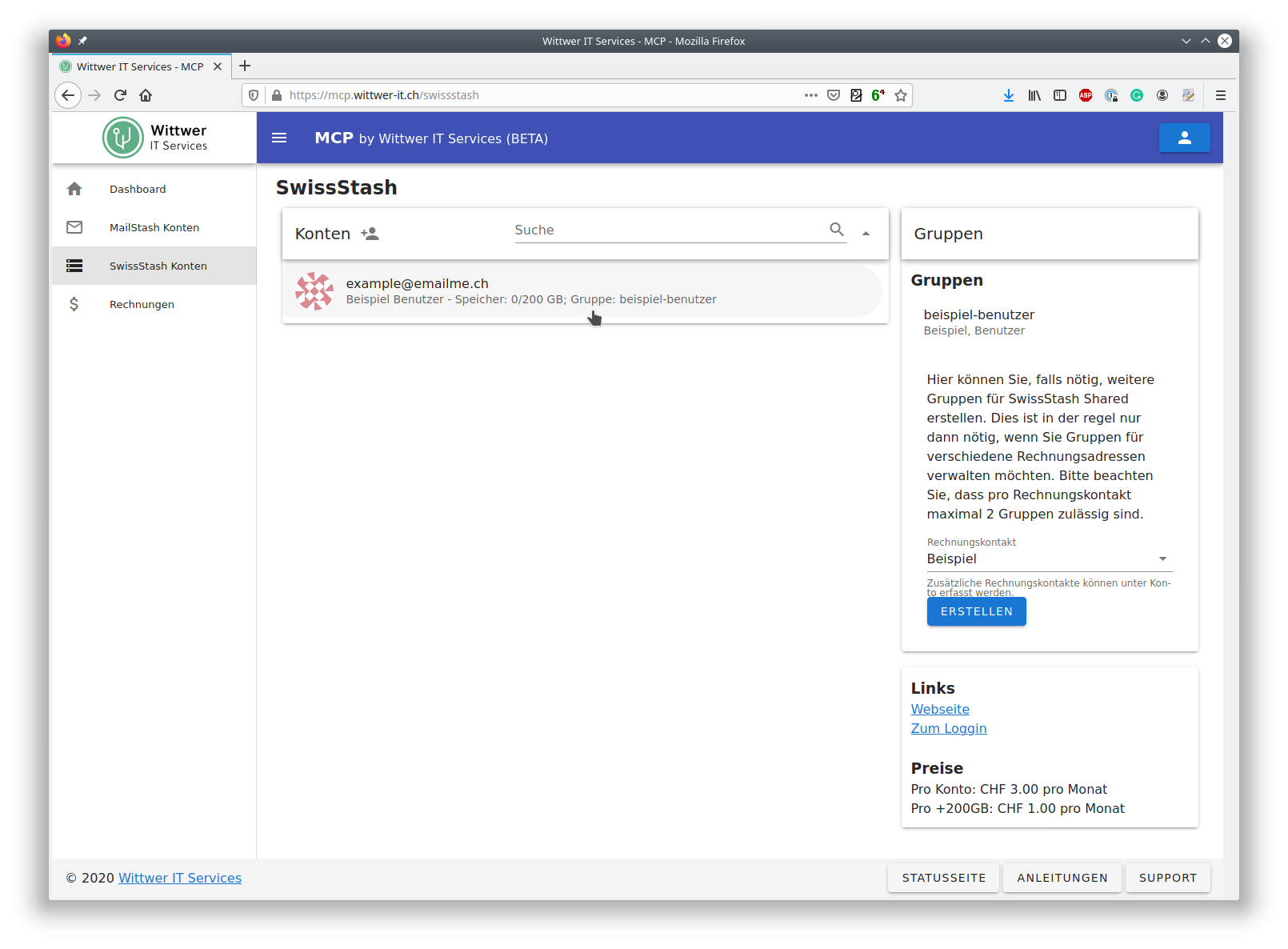
Task: Close the Wittwer IT Services - MCP tab
Action: click(x=218, y=66)
